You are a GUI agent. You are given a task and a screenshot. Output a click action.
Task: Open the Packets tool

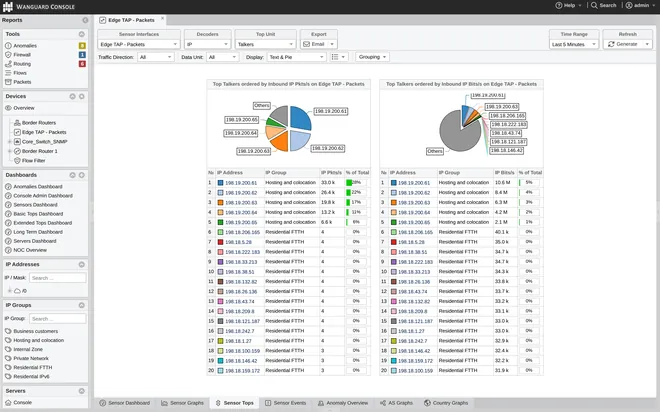(x=22, y=82)
